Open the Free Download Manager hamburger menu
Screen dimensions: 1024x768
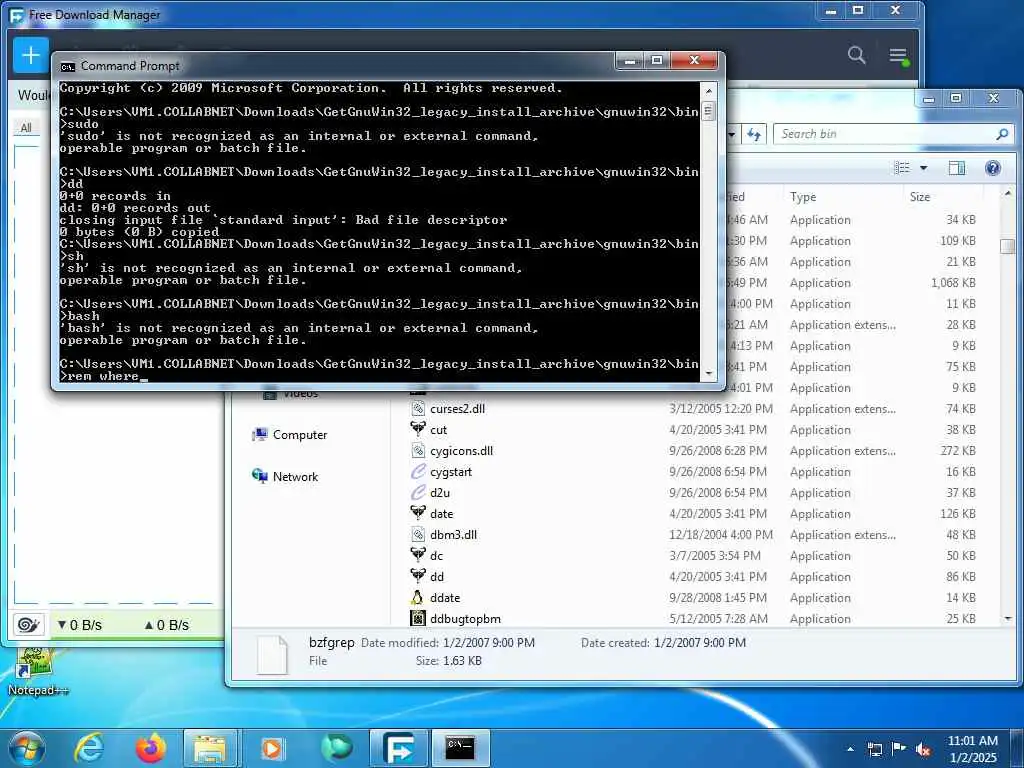coord(899,56)
